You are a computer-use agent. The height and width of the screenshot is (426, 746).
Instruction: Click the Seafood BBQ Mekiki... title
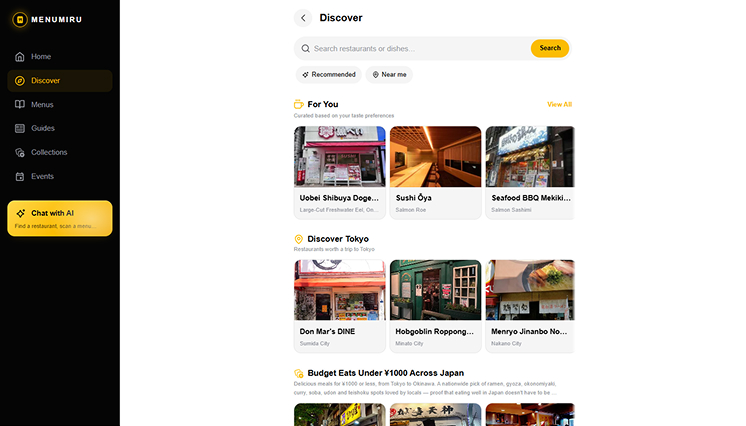tap(531, 198)
